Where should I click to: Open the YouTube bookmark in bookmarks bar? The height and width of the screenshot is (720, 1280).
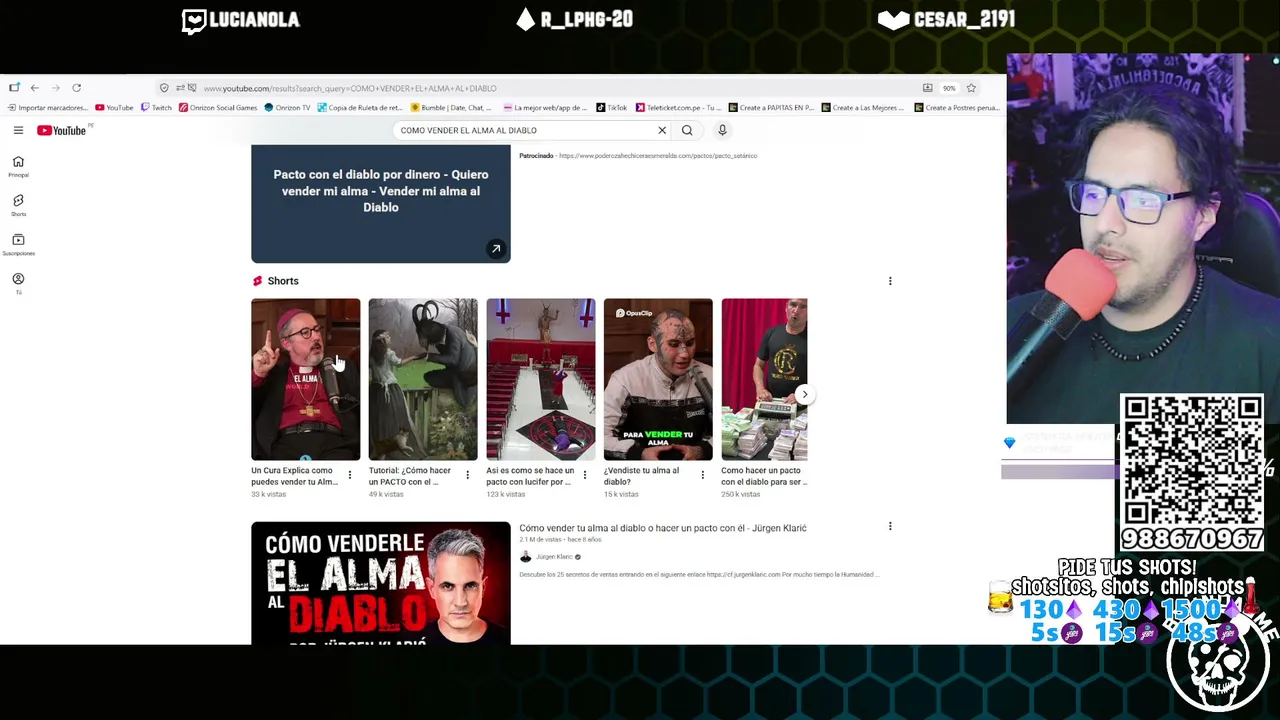tap(114, 108)
